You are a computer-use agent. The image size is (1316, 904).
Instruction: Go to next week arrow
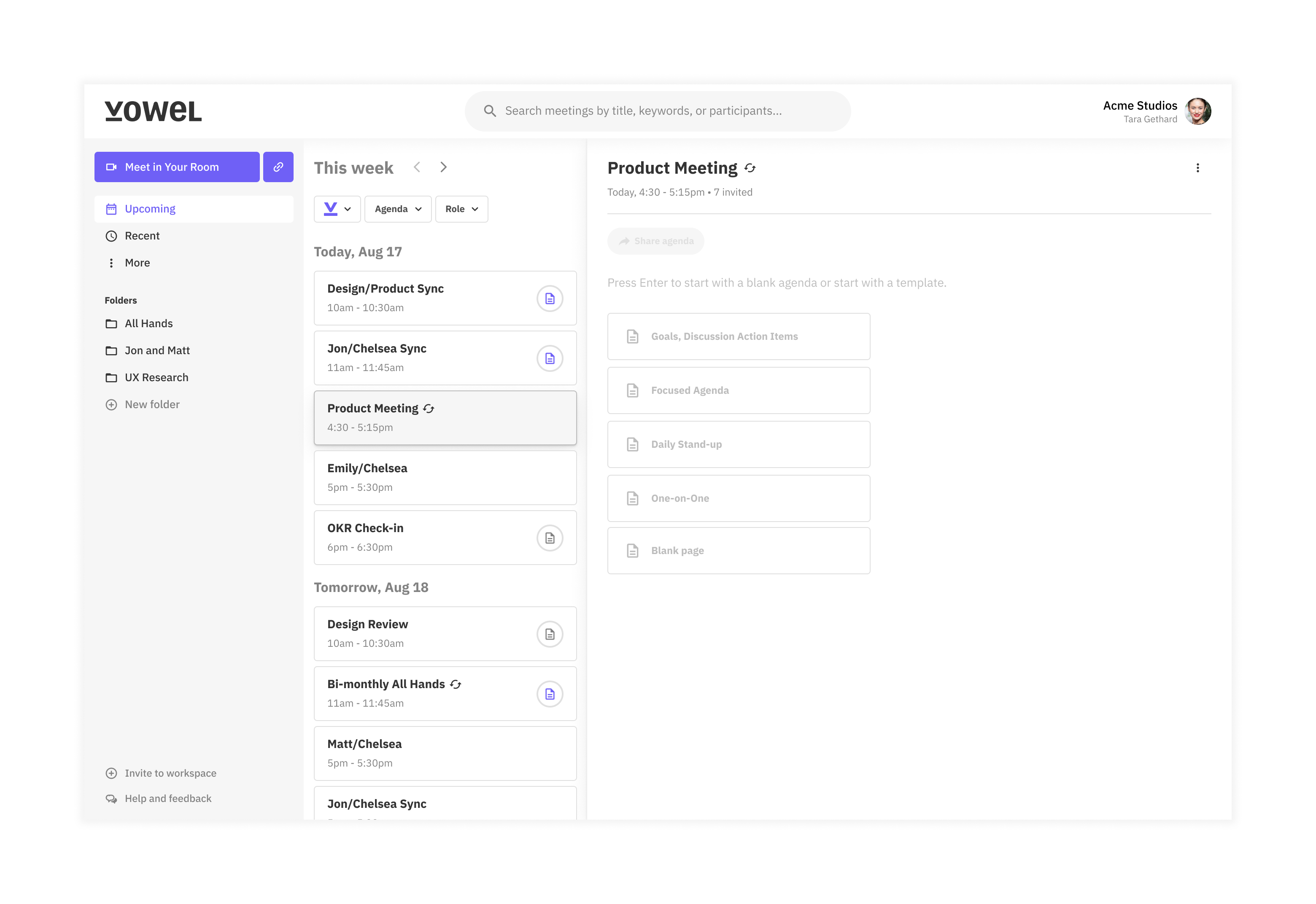[444, 167]
